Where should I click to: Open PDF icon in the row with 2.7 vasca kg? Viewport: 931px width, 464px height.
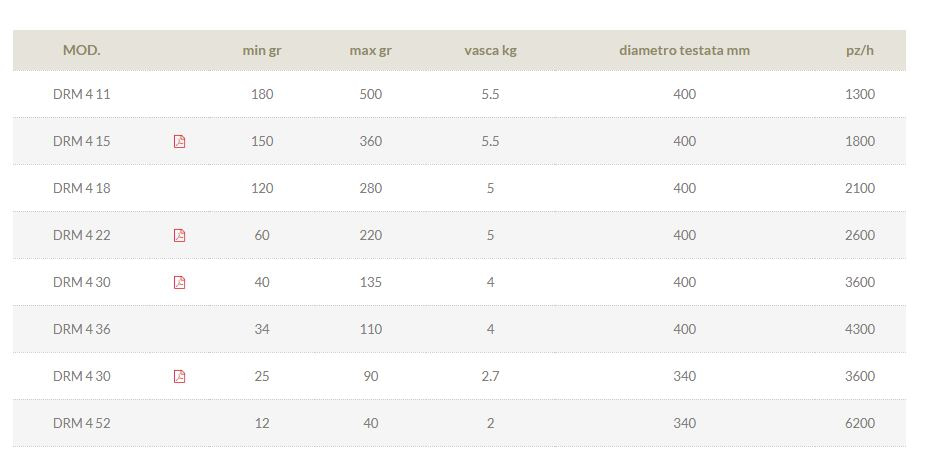[179, 376]
